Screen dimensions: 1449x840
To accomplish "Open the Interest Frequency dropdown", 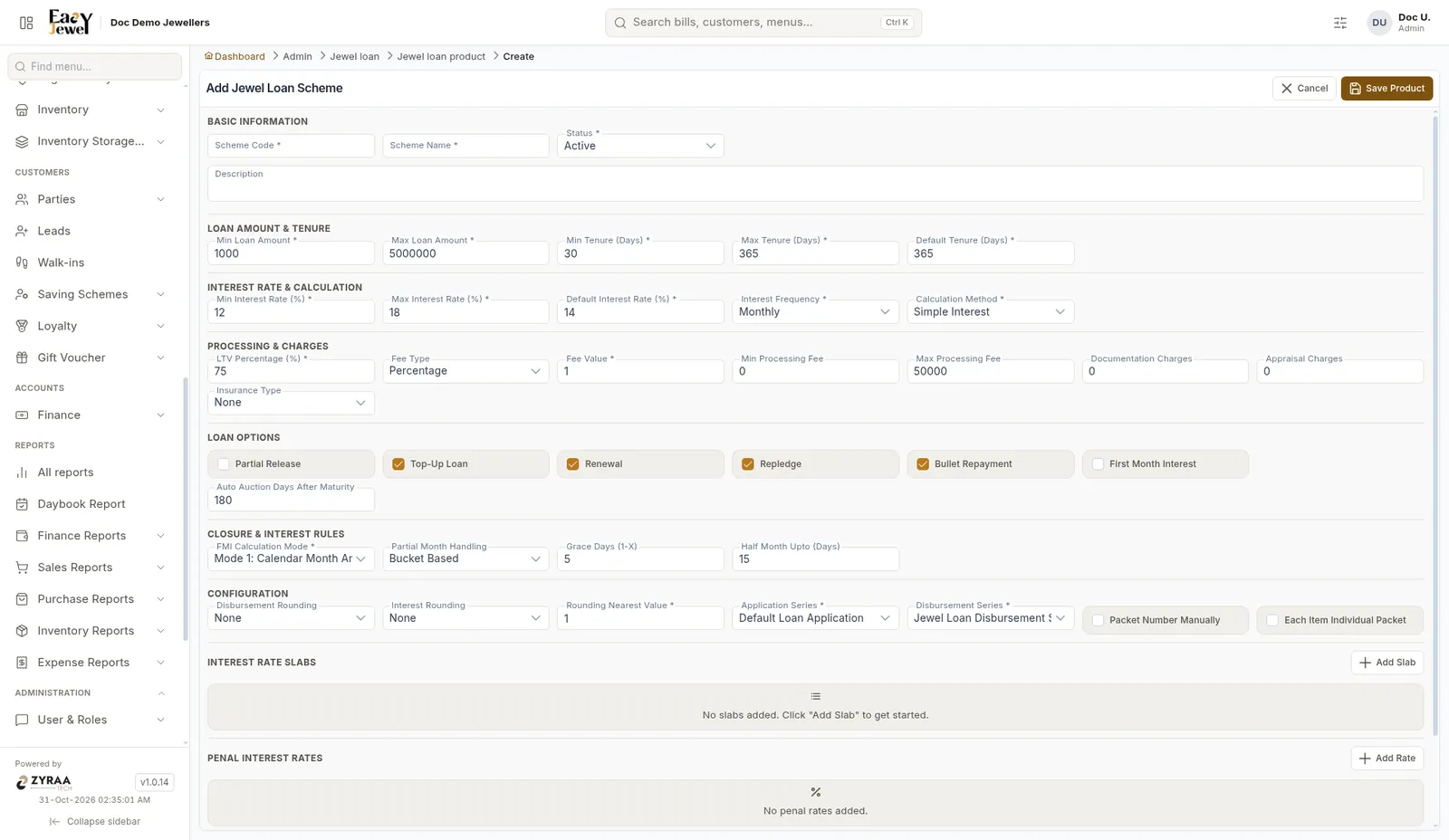I will tap(815, 312).
